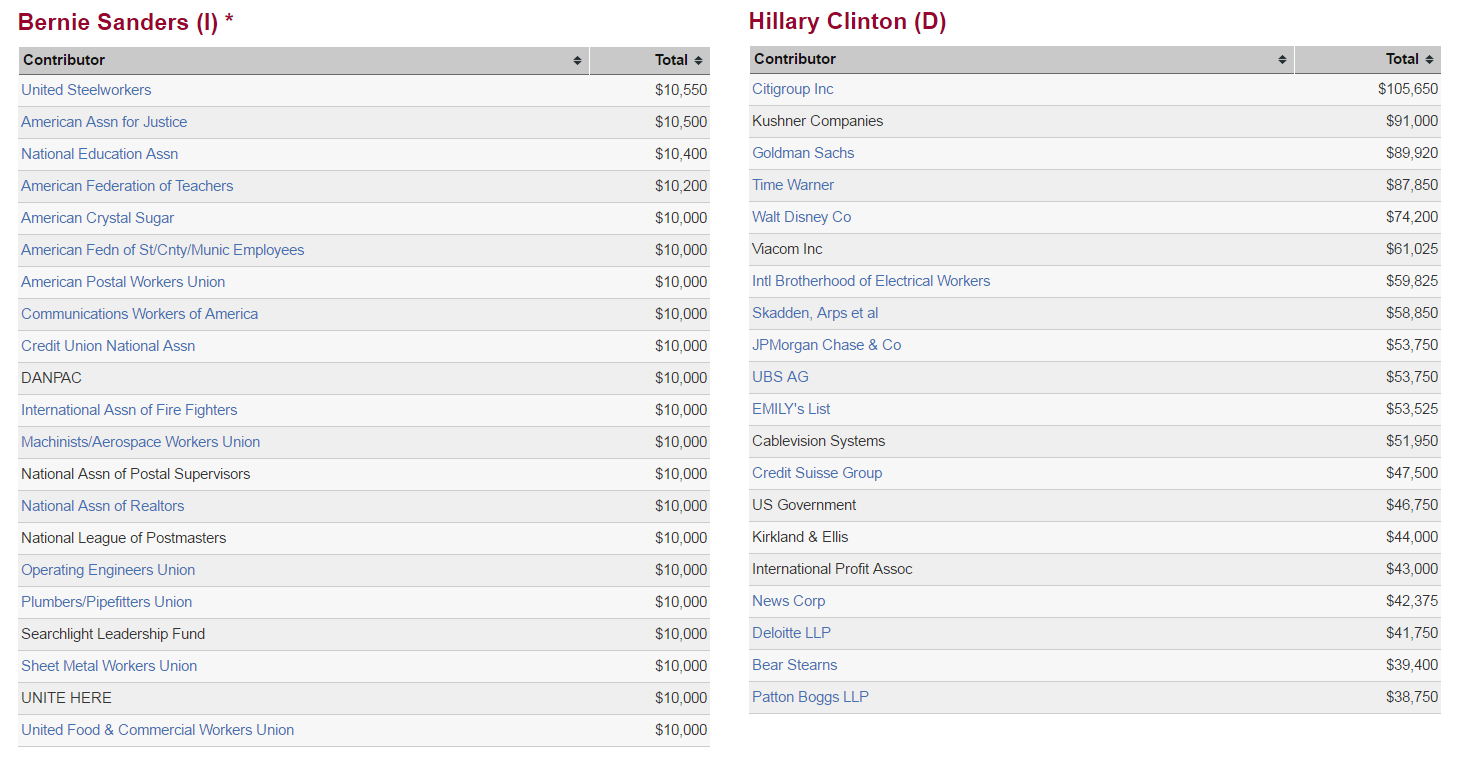Open Operating Engineers Union link
This screenshot has height=775, width=1462.
coord(108,570)
